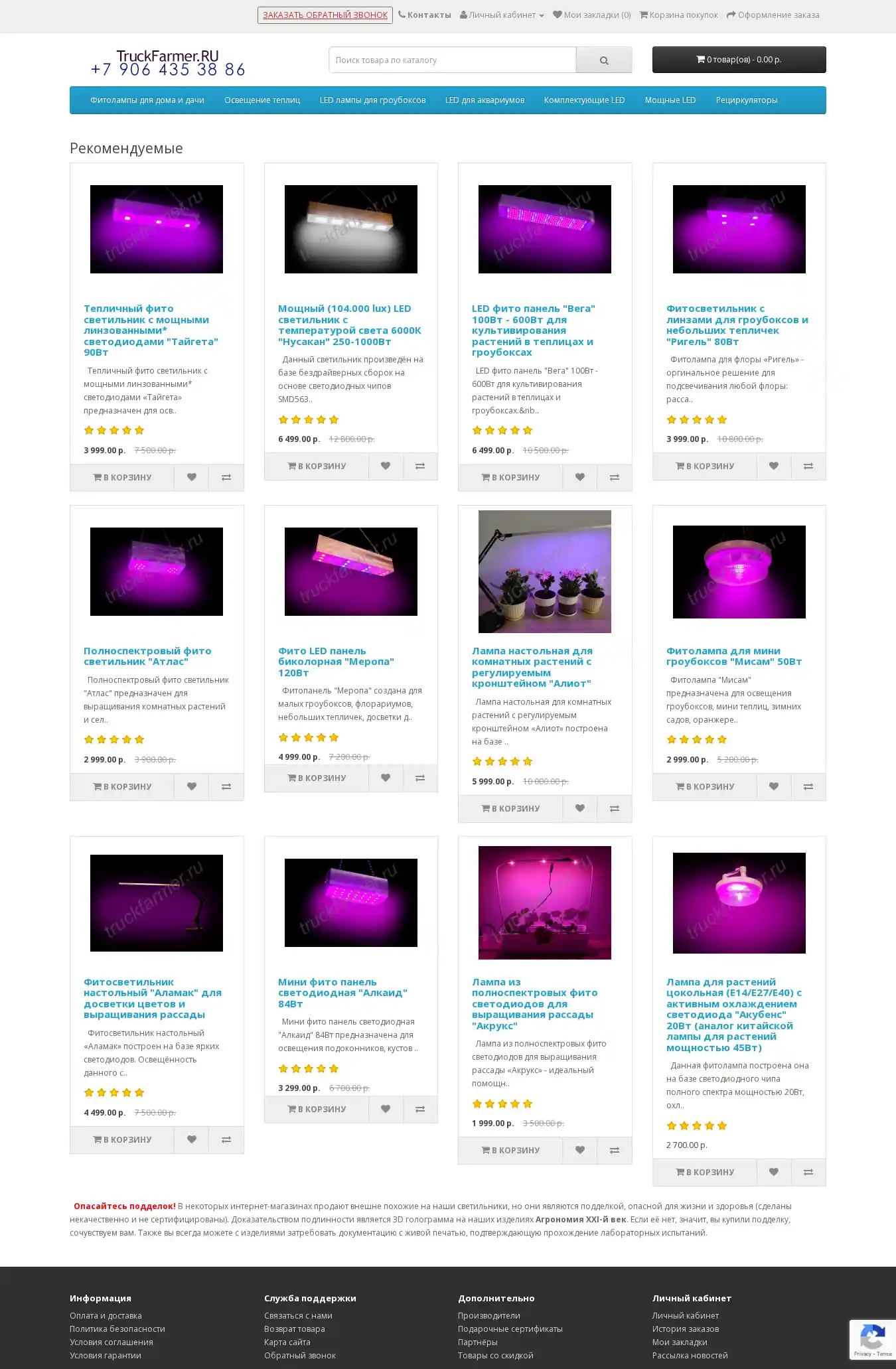Click ЗАКАЗАТЬ ОБРАТНЫЙ ЗВОНОК button
The image size is (896, 1369).
(x=325, y=15)
